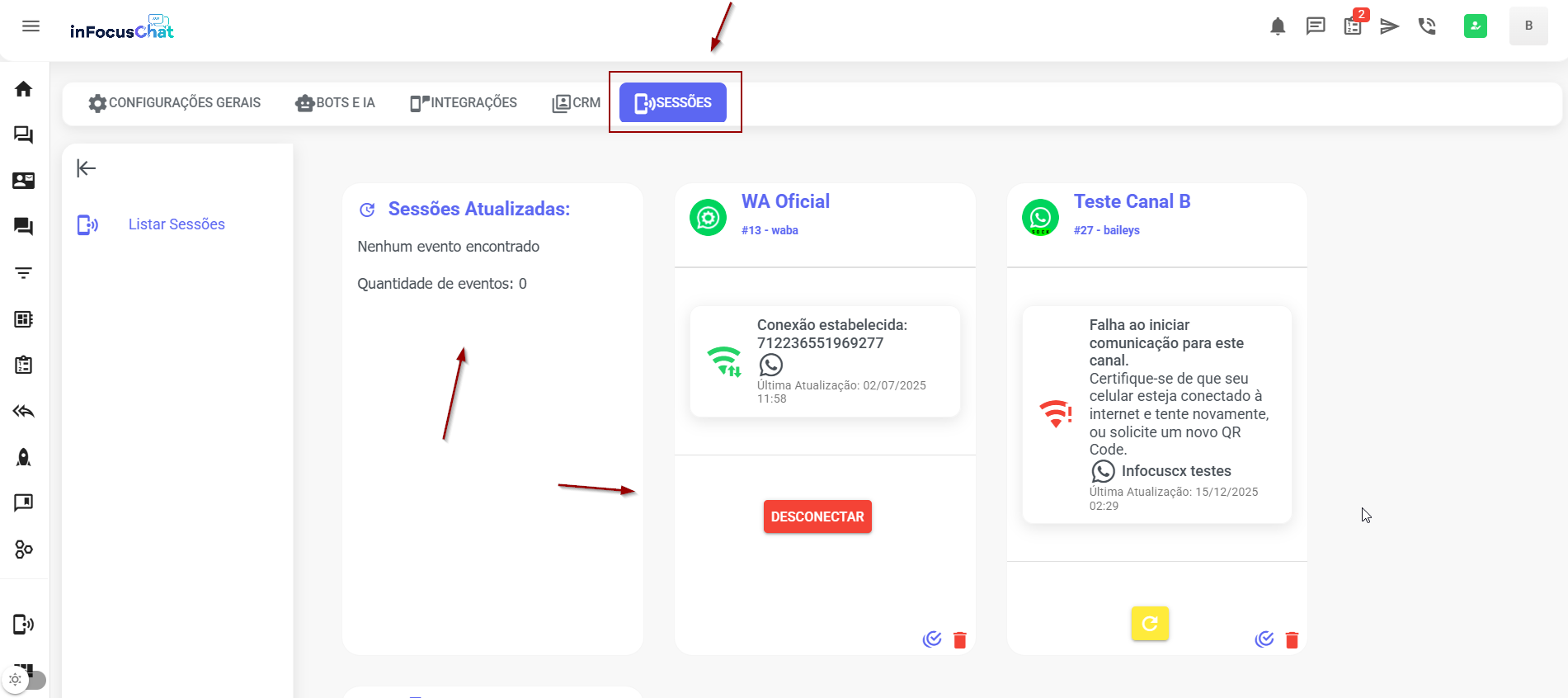The image size is (1568, 698).
Task: Open the user avatar B menu
Action: click(x=1528, y=26)
